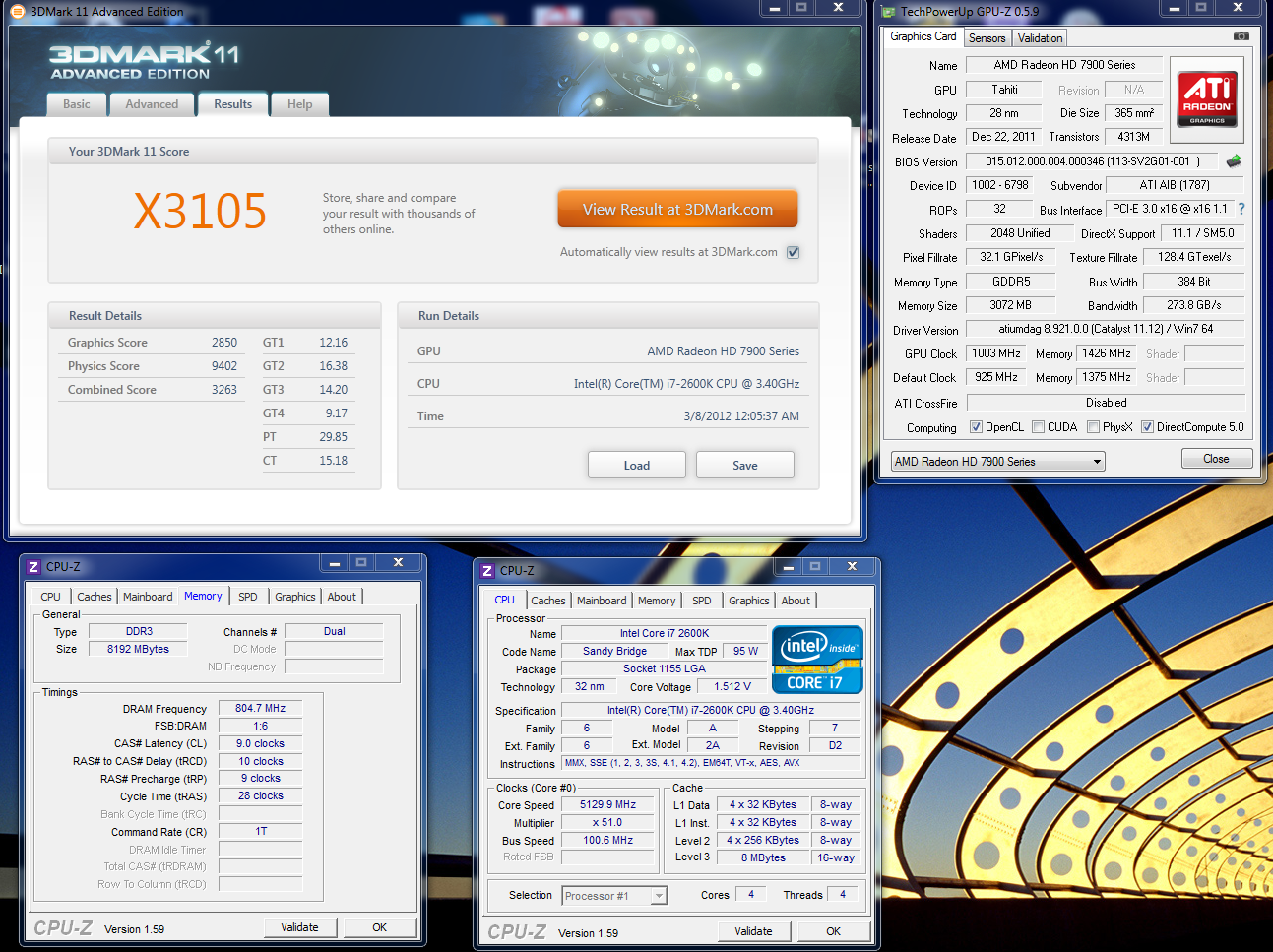Switch to the Basic tab in 3DMark

tap(77, 104)
